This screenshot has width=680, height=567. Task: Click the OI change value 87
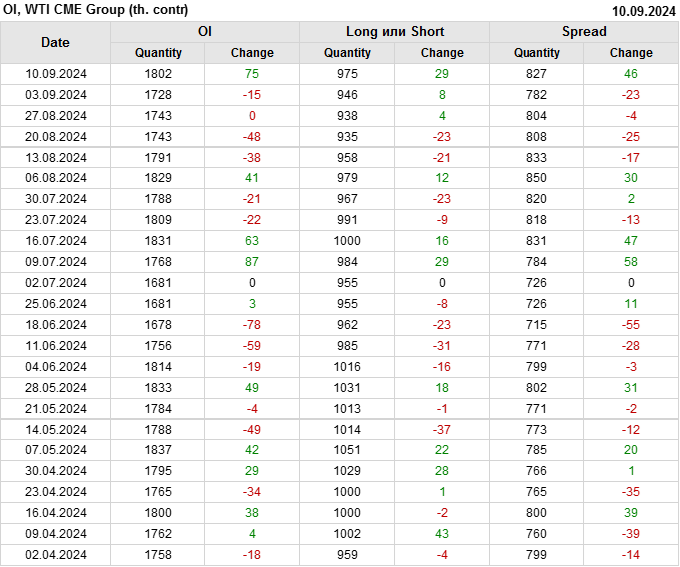(x=251, y=262)
